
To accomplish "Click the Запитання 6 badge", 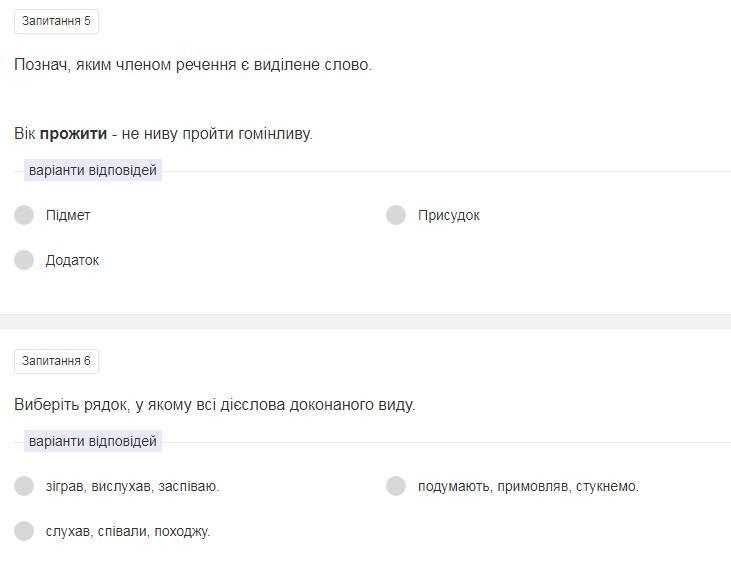I will [x=56, y=361].
